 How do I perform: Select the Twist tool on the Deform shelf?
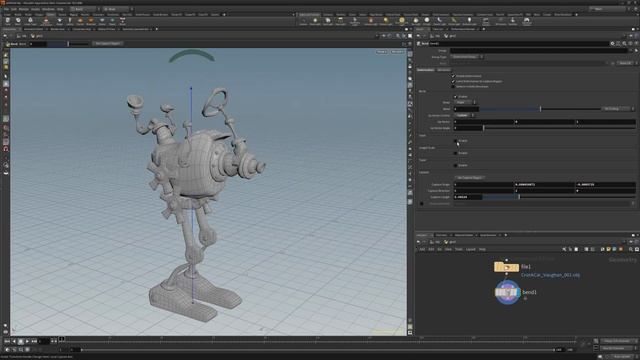tap(7, 21)
